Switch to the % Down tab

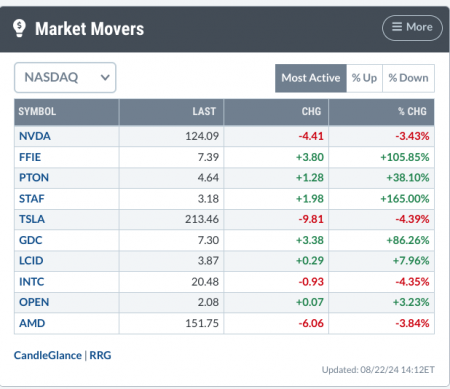tap(408, 78)
